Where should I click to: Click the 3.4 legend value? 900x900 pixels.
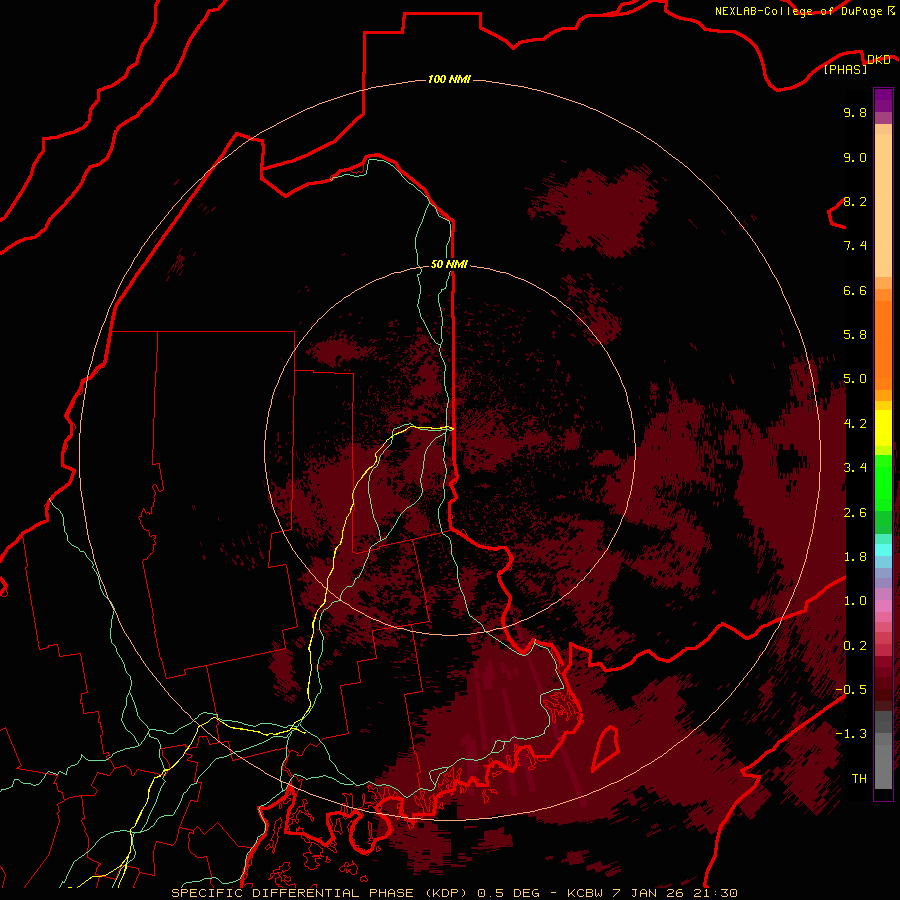coord(855,468)
